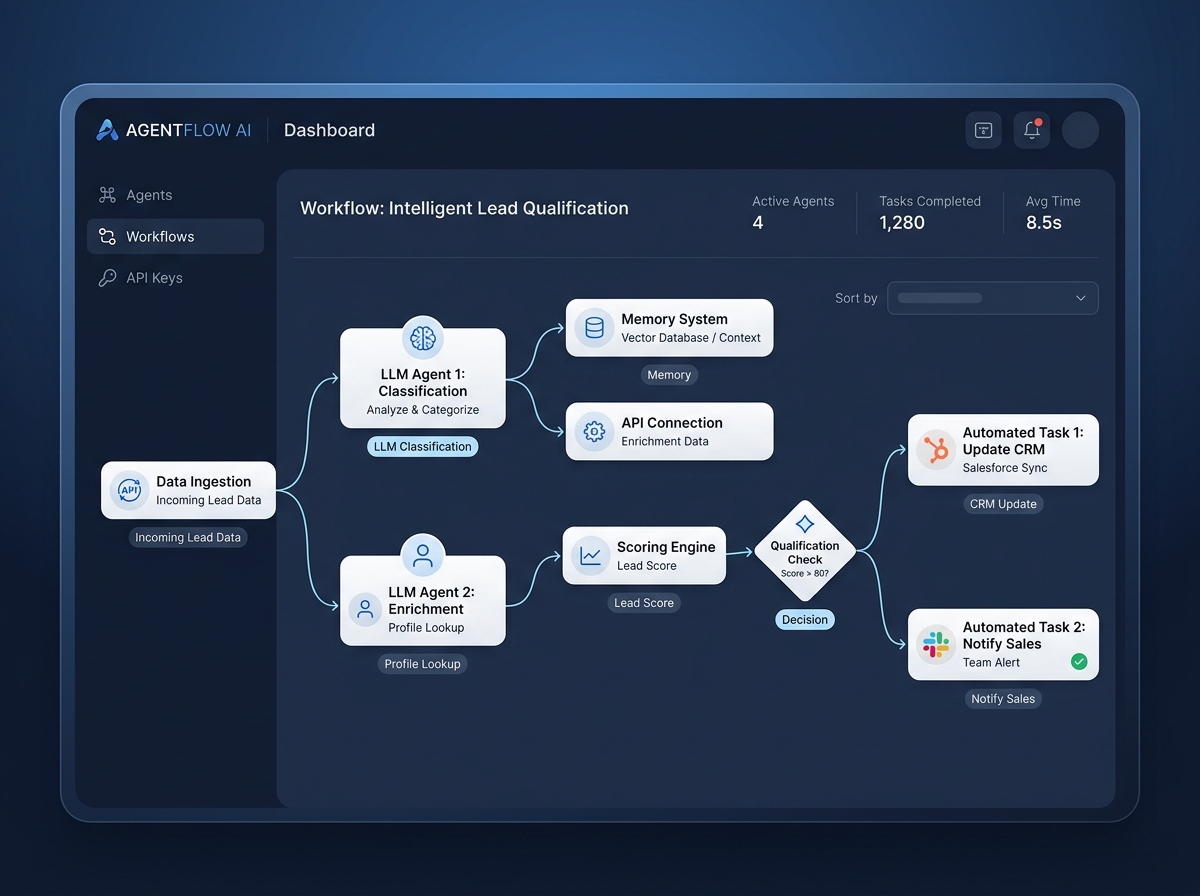Click the AgentFlow AI logo icon
Viewport: 1200px width, 896px height.
click(x=107, y=130)
